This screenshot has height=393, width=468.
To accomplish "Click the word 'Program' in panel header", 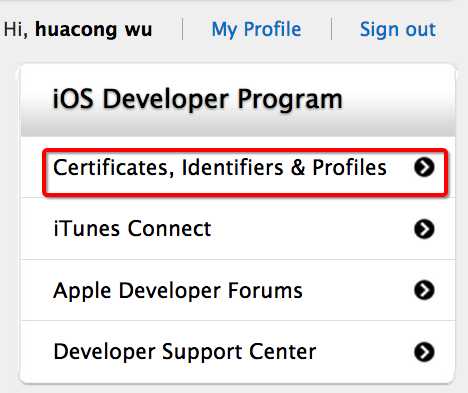I will tap(289, 100).
